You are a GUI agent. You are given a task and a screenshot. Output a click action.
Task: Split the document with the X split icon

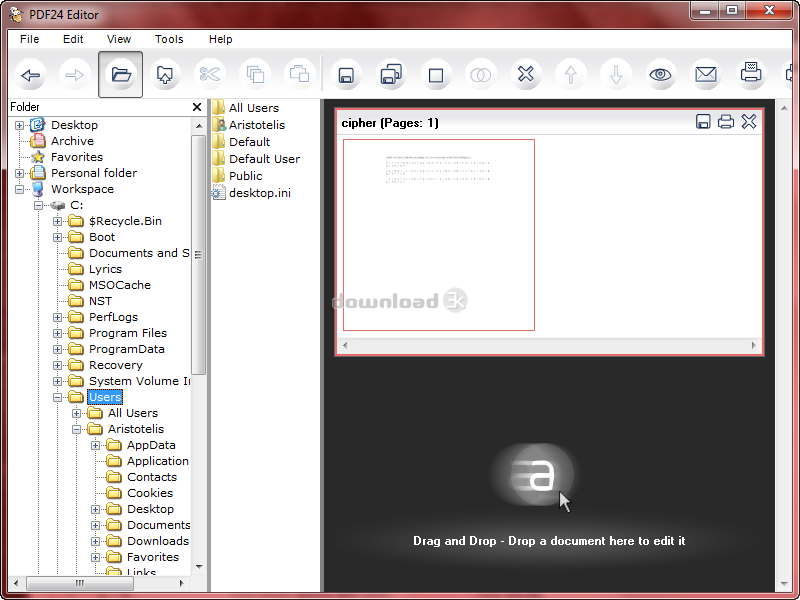point(525,74)
